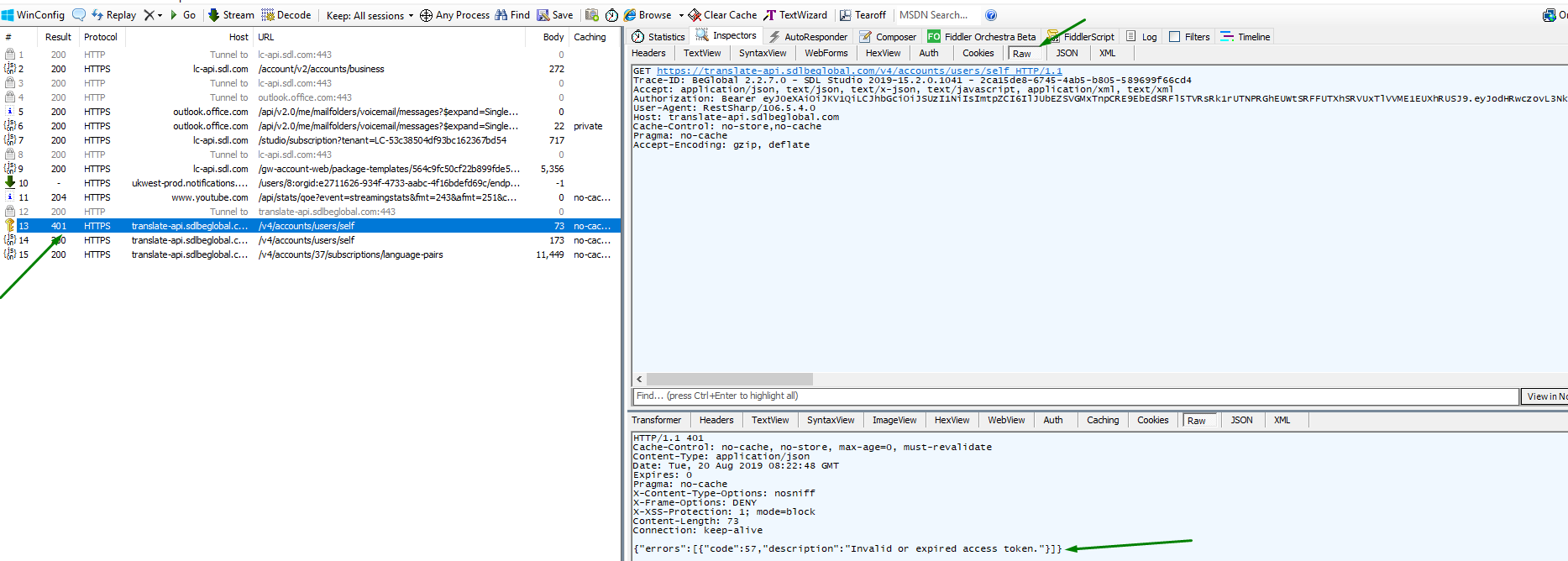Image resolution: width=1568 pixels, height=561 pixels.
Task: Click the request Find text field
Action: [x=1075, y=396]
